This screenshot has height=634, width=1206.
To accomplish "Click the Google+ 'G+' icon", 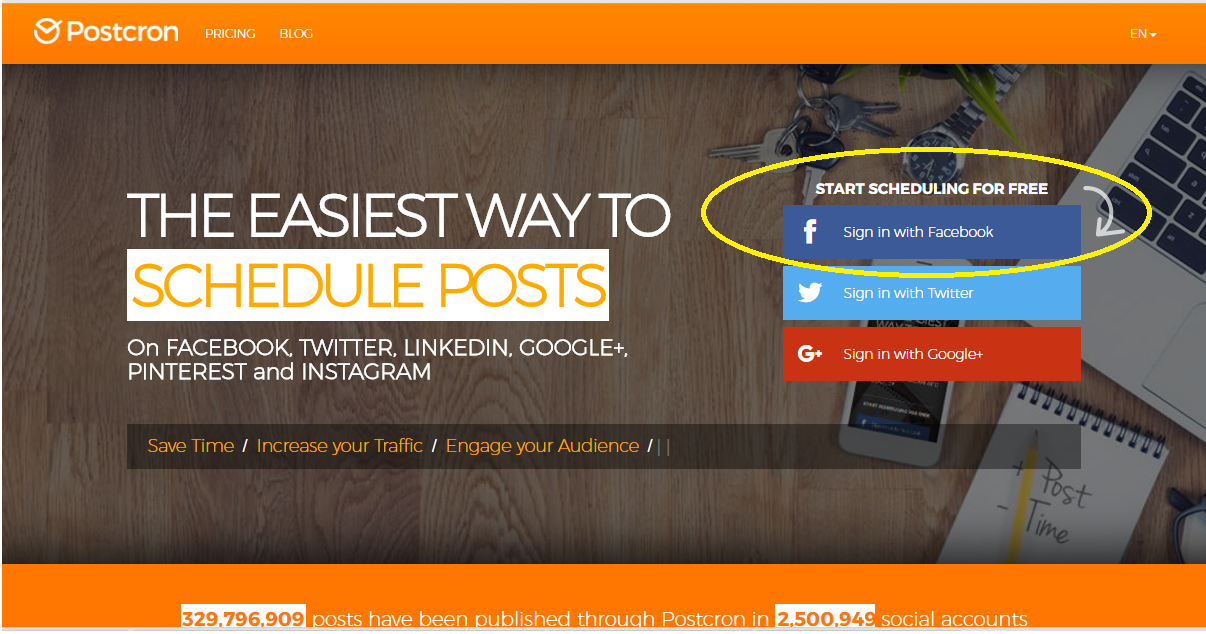I will 810,354.
